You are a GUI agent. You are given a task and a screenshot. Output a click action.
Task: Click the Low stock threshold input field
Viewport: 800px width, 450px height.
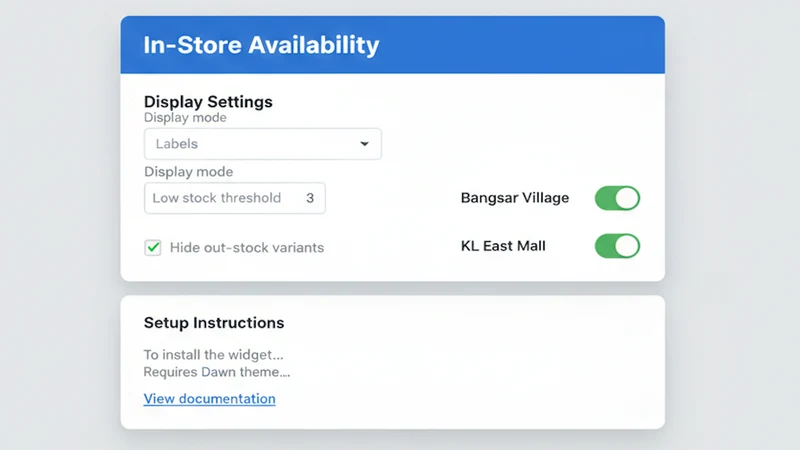coord(235,198)
